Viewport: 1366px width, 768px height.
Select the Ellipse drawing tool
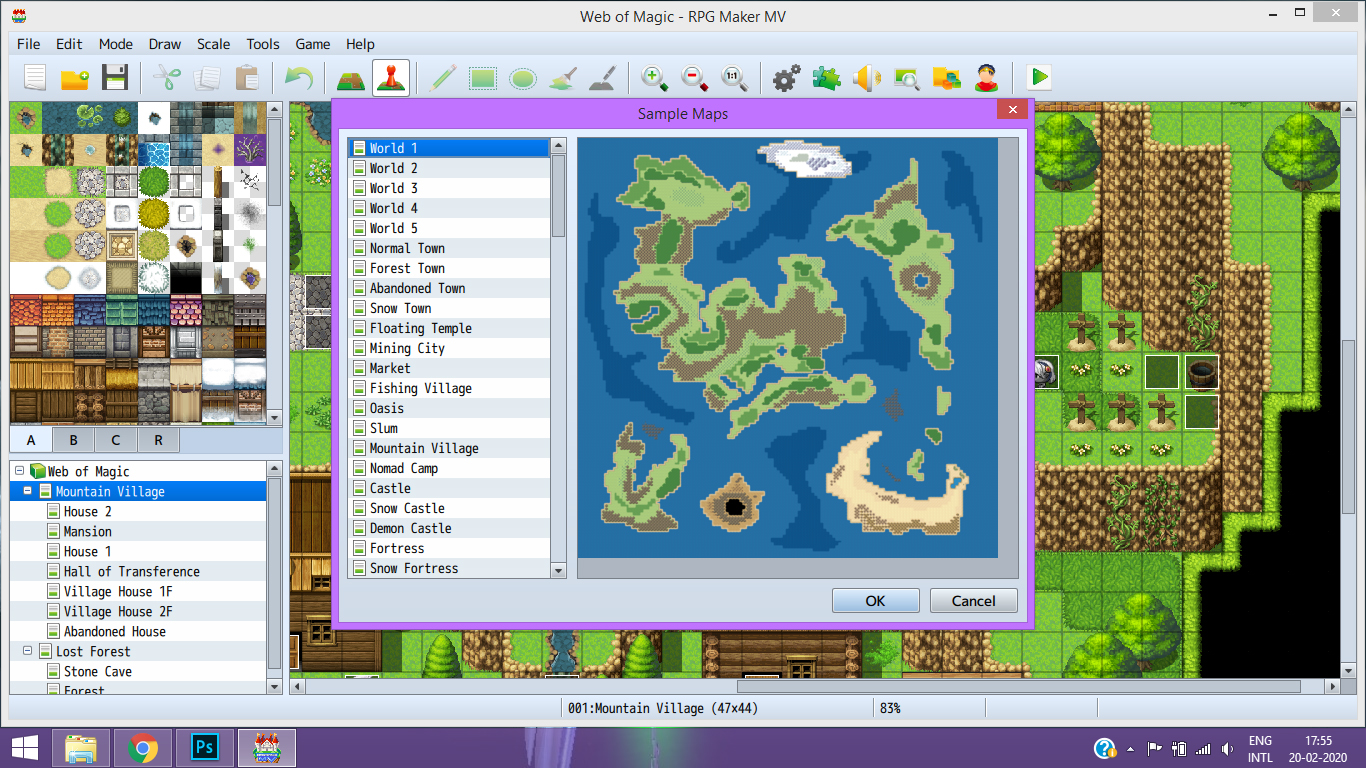point(522,77)
